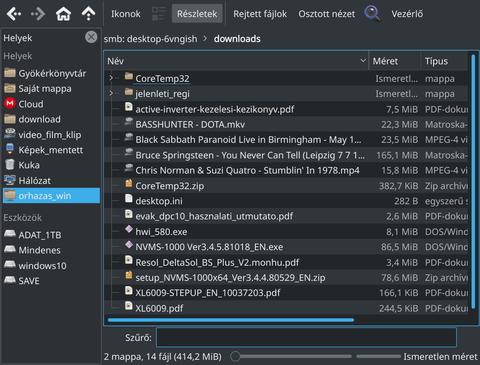480x365 pixels.
Task: Select Resol_DeltaSol_BS_Plus_V2.monhu.pdf
Action: tap(286, 262)
